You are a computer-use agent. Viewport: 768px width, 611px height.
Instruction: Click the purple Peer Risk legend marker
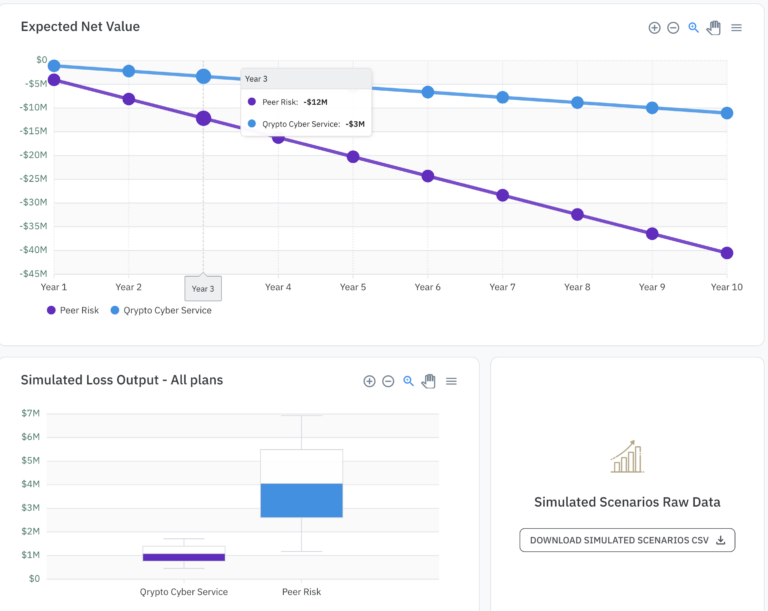51,310
